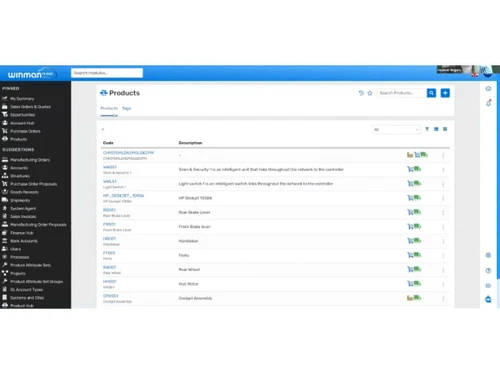Open kebab menu on Light switch row

pos(443,184)
